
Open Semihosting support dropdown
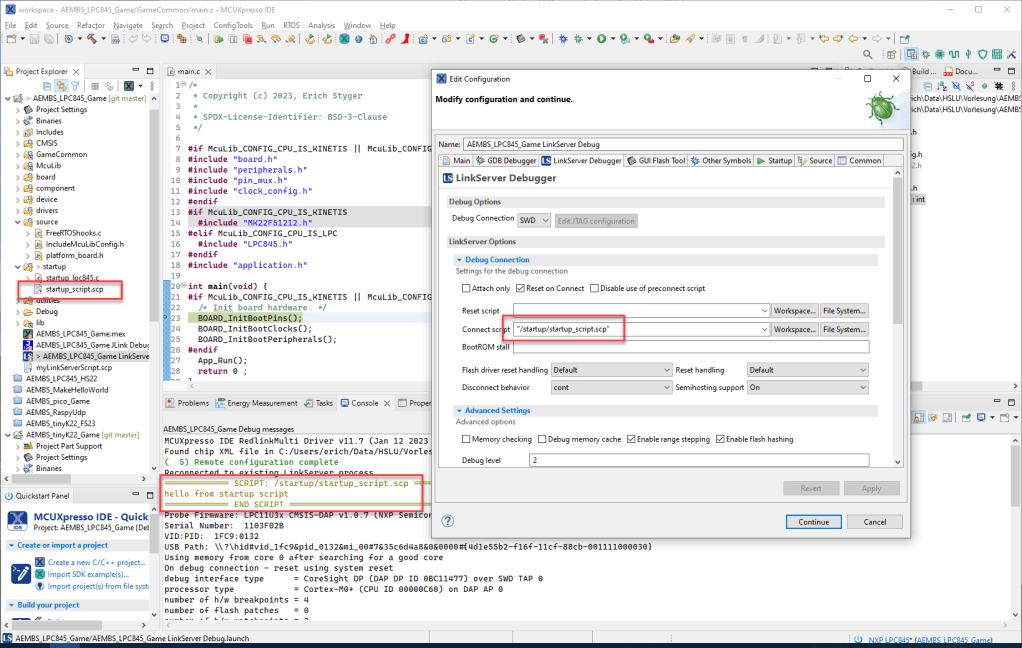tap(807, 387)
